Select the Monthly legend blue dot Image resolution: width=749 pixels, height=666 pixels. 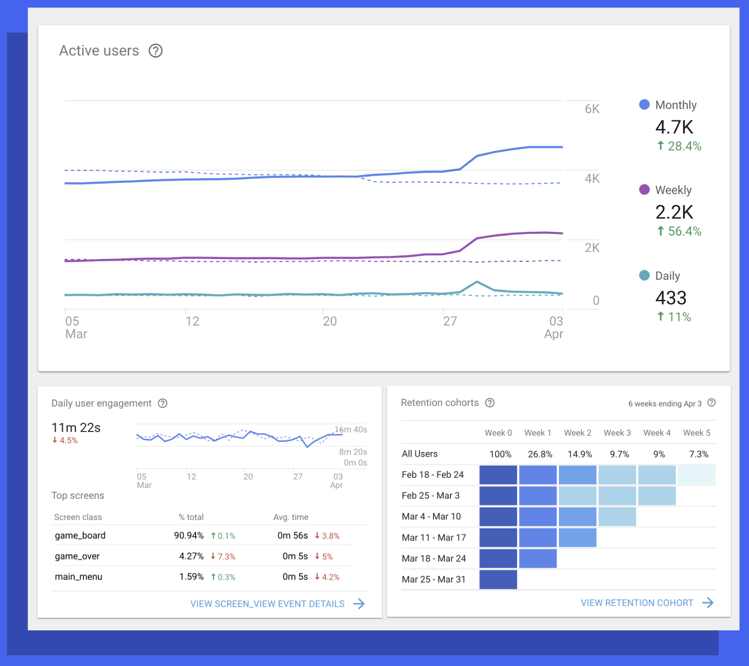pos(644,105)
